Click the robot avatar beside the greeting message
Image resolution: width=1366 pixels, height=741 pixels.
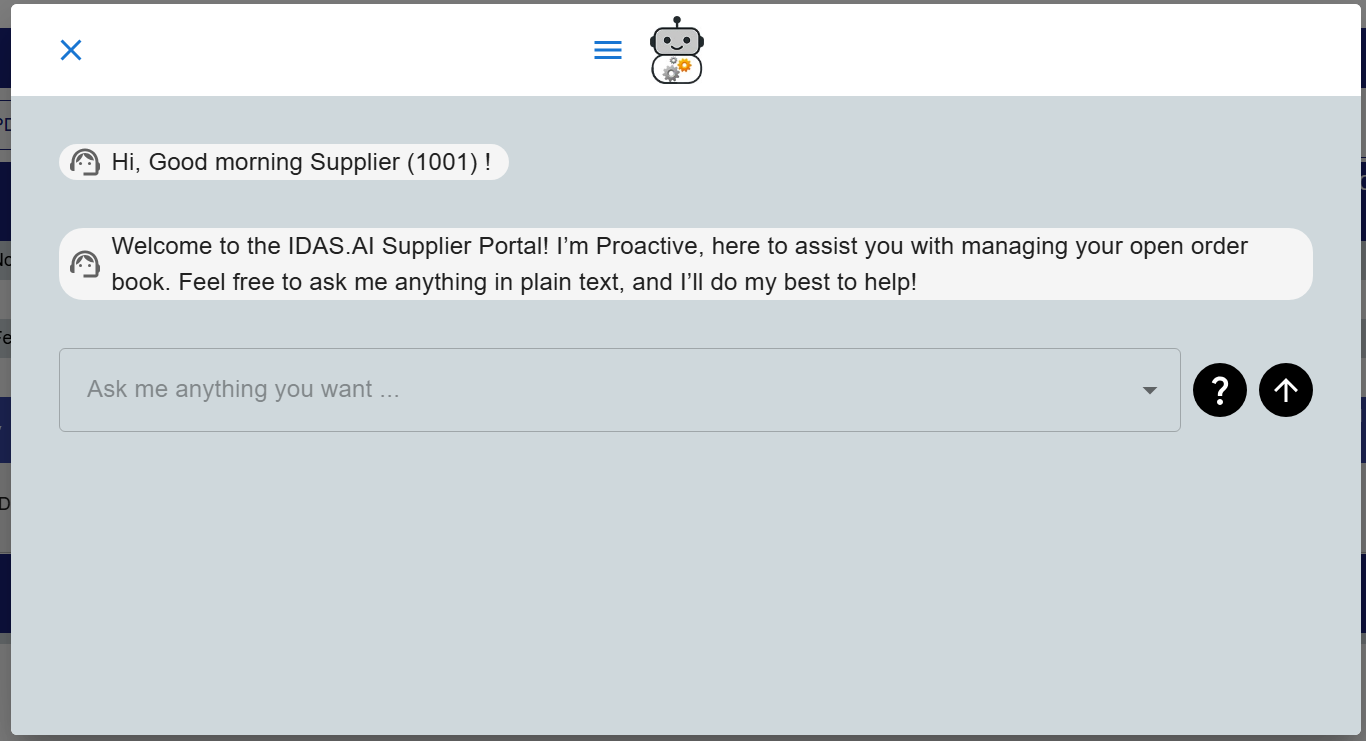(84, 161)
